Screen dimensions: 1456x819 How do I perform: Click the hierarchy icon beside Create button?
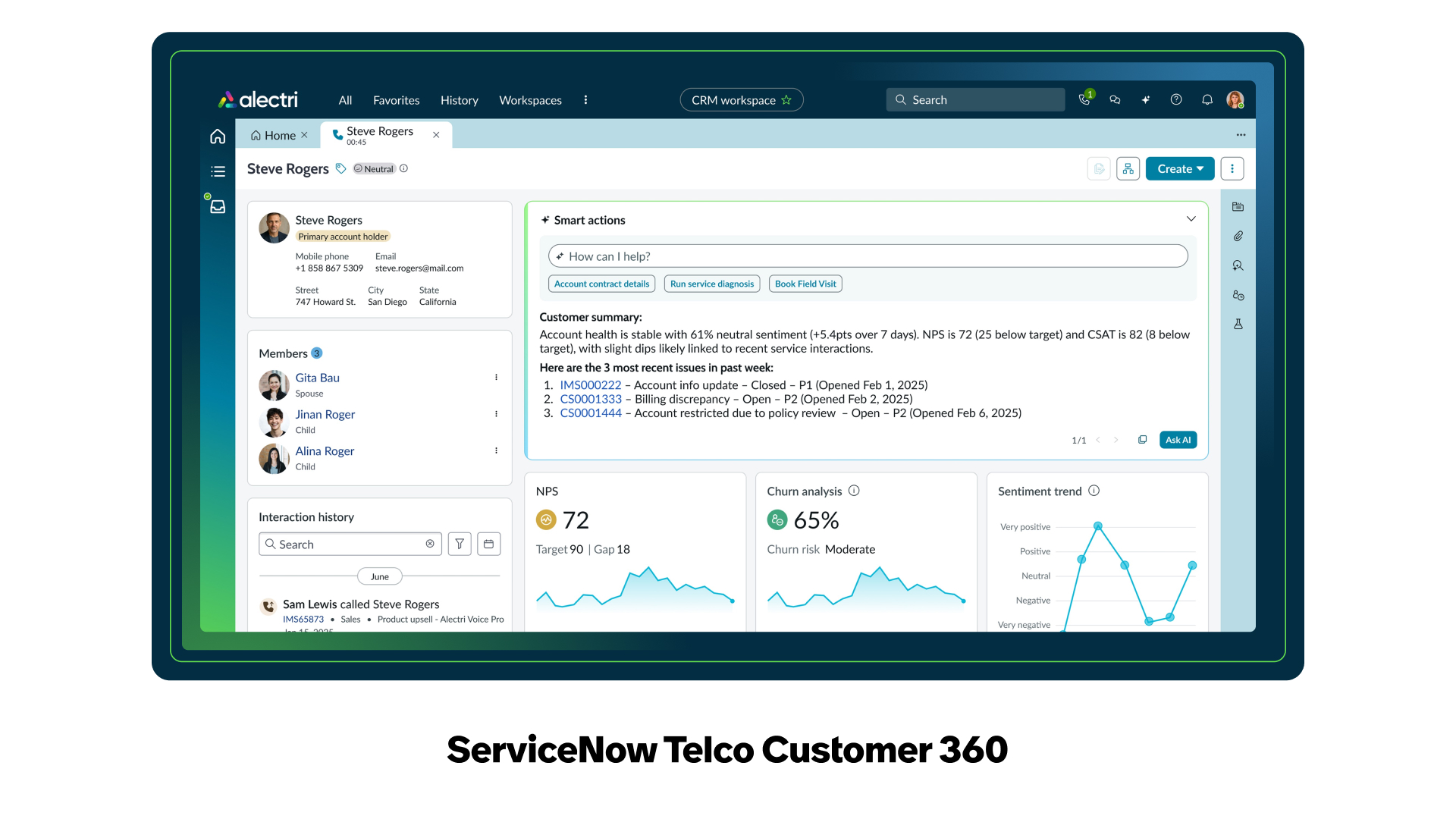[x=1128, y=169]
